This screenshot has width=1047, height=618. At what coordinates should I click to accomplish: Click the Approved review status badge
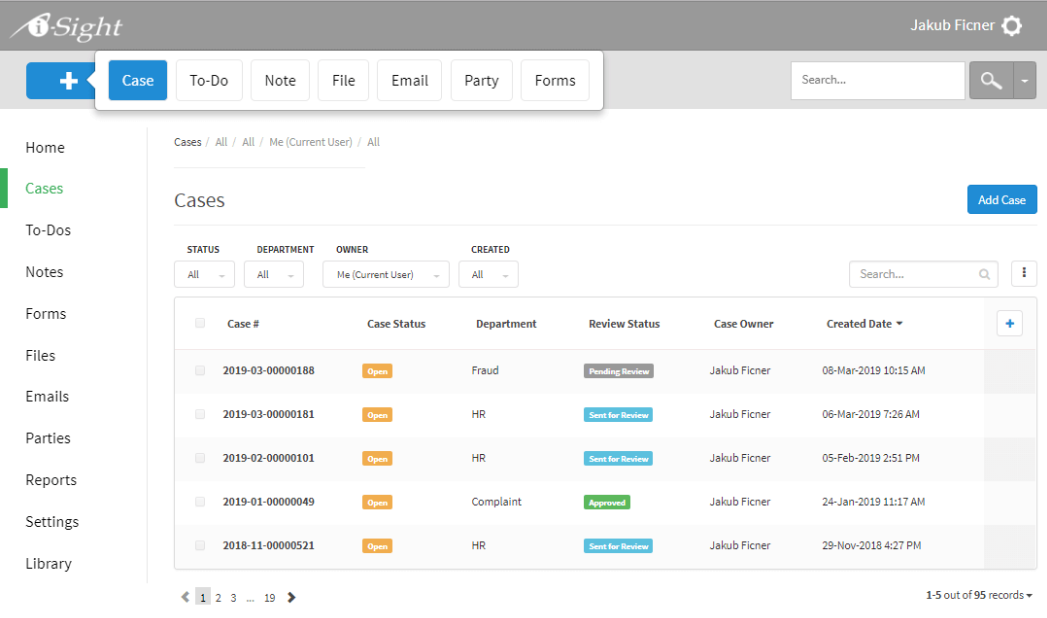(606, 503)
